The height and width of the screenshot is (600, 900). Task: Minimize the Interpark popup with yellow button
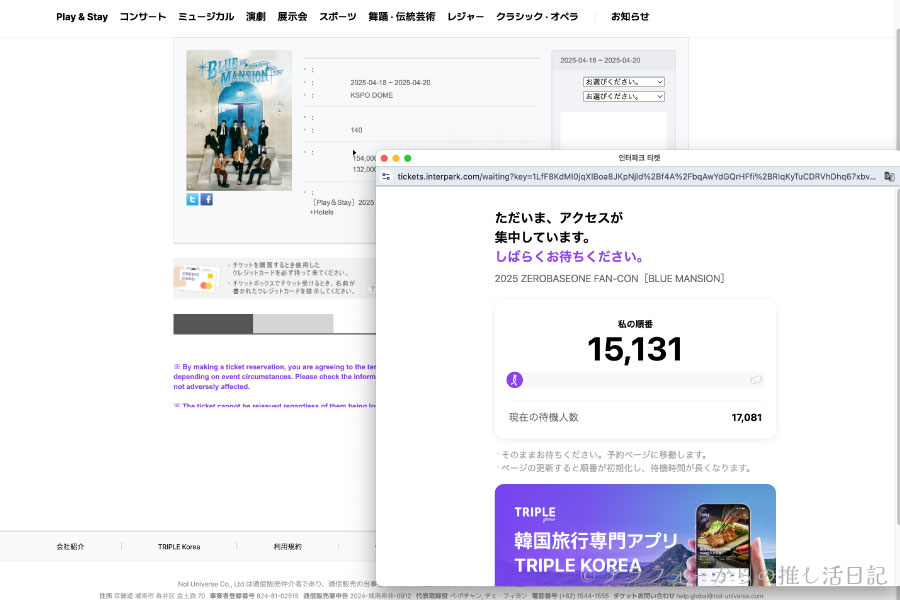coord(396,158)
